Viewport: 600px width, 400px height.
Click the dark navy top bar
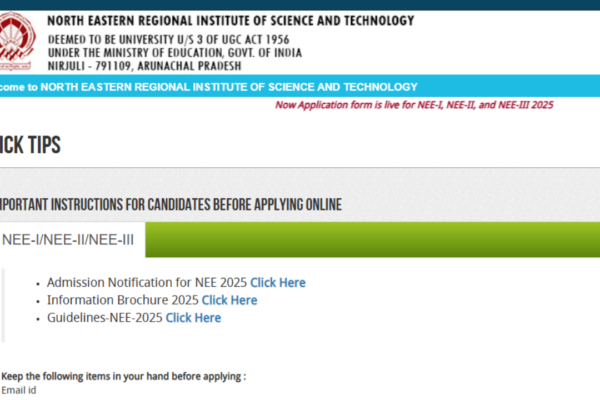(300, 5)
